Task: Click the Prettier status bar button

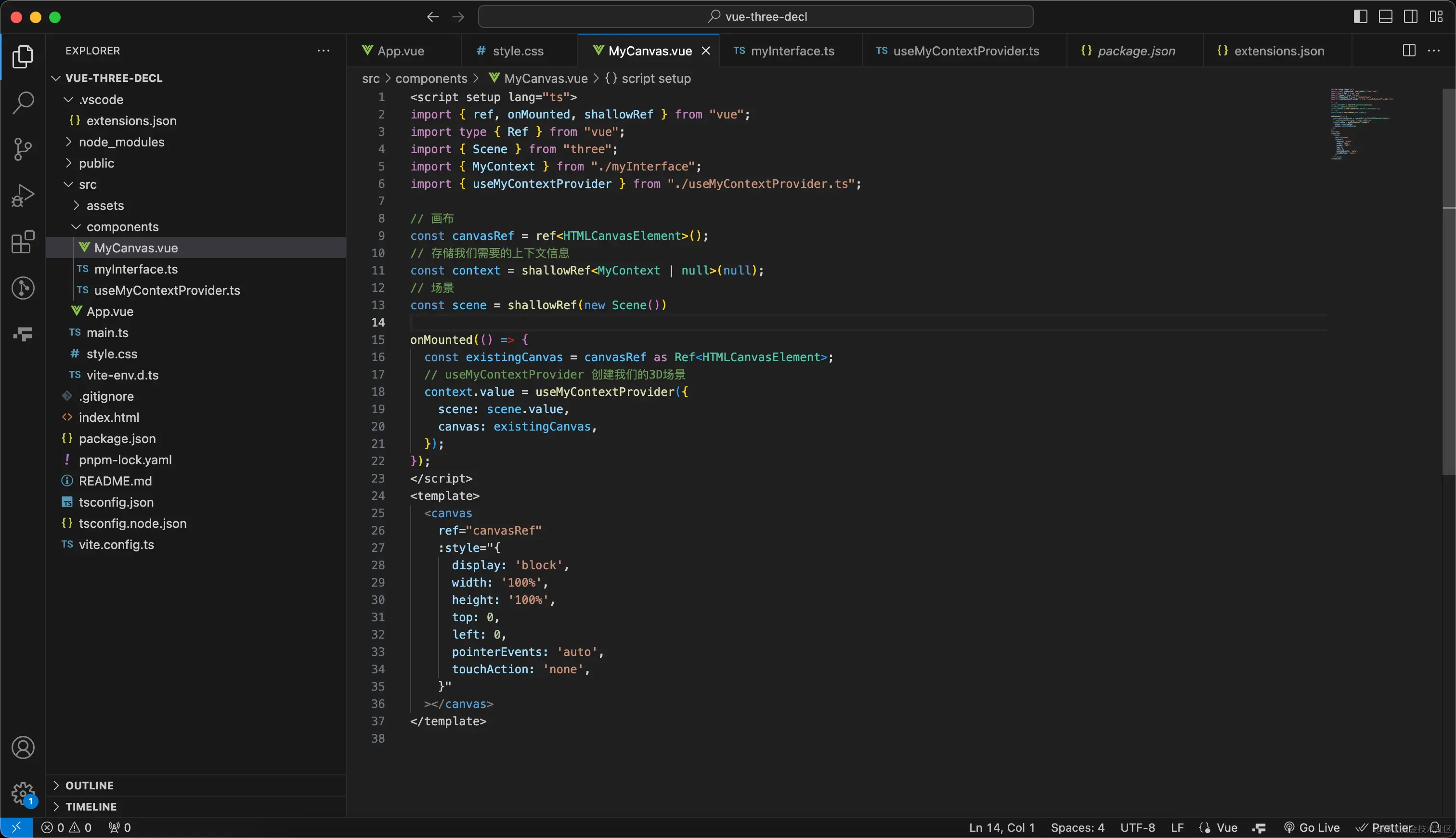Action: point(1385,827)
